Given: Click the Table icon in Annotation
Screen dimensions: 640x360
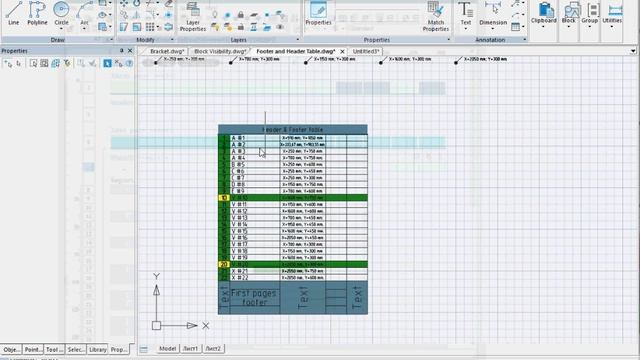Looking at the screenshot, I should (x=516, y=27).
